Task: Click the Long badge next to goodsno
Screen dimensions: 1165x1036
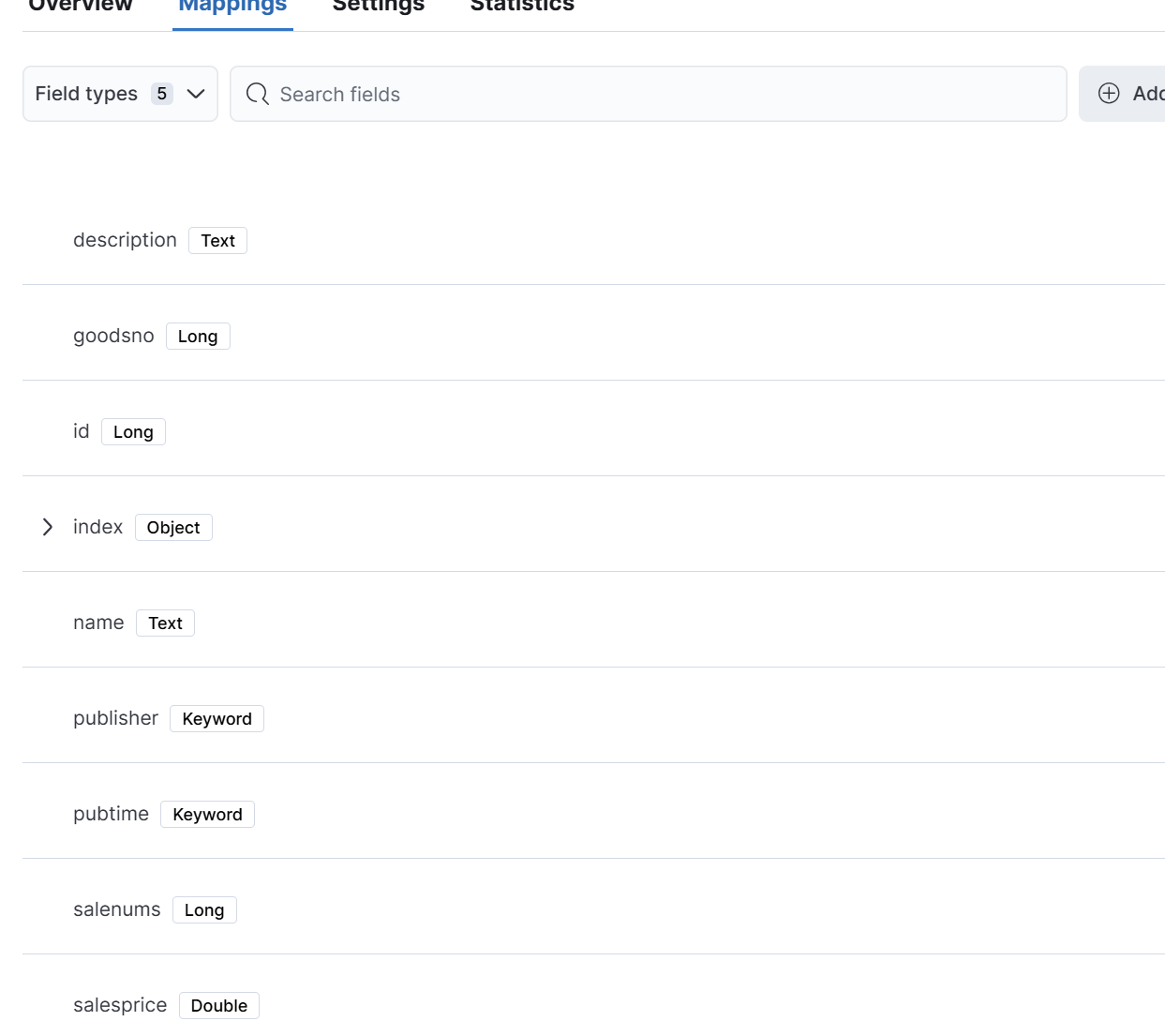Action: 198,337
